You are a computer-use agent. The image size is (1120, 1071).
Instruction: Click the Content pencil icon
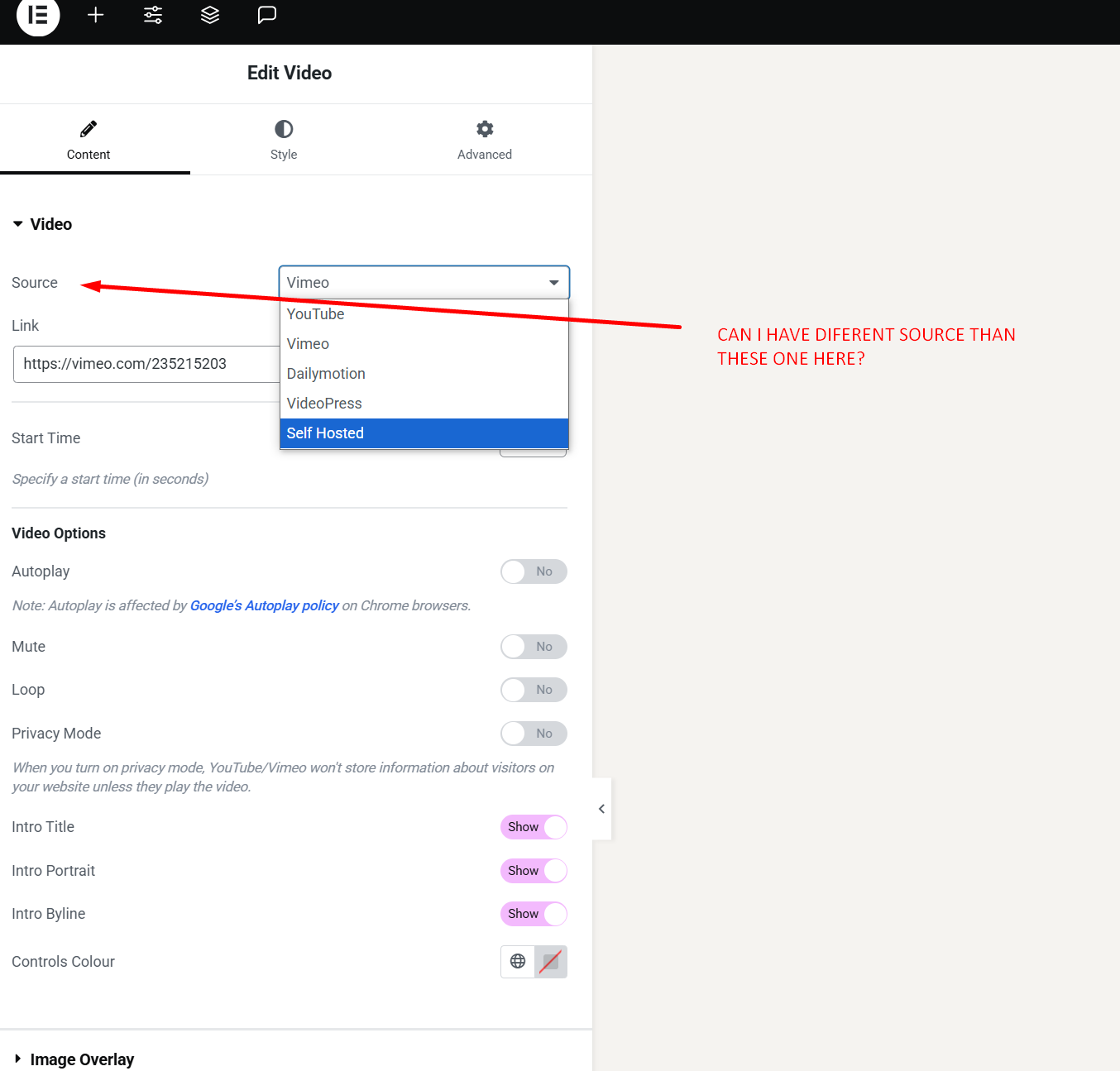tap(89, 129)
